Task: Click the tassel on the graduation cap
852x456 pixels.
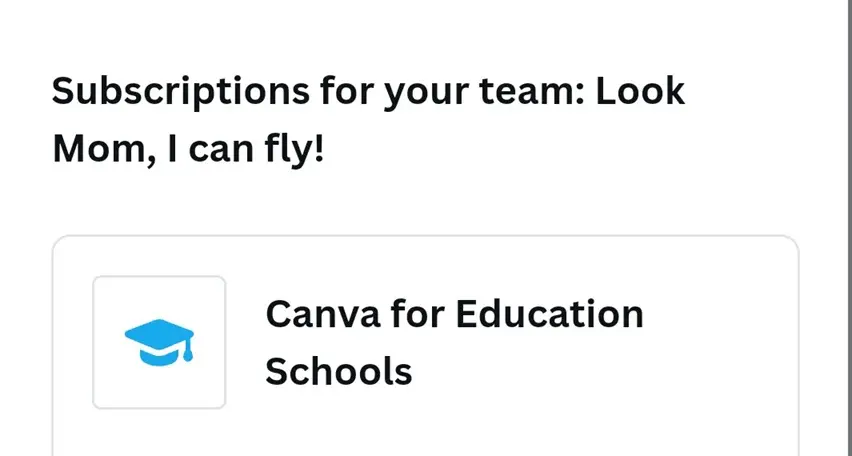Action: tap(188, 349)
